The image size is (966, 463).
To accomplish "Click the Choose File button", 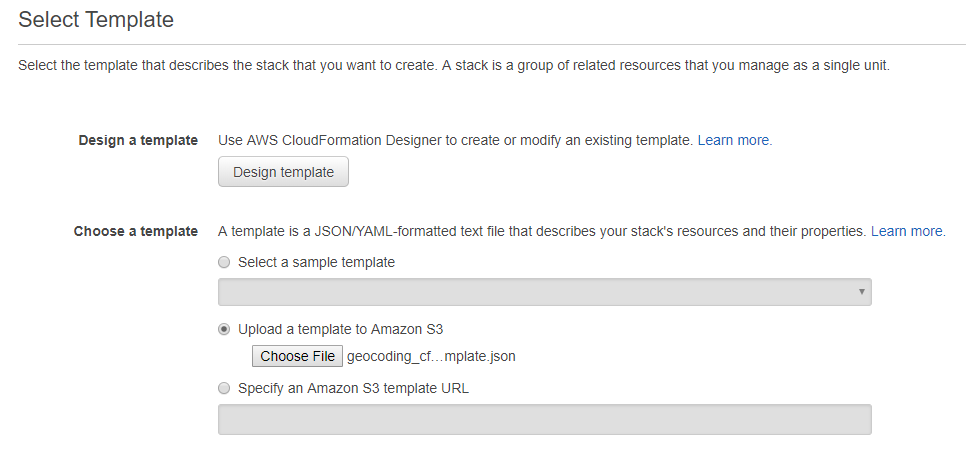I will coord(297,356).
